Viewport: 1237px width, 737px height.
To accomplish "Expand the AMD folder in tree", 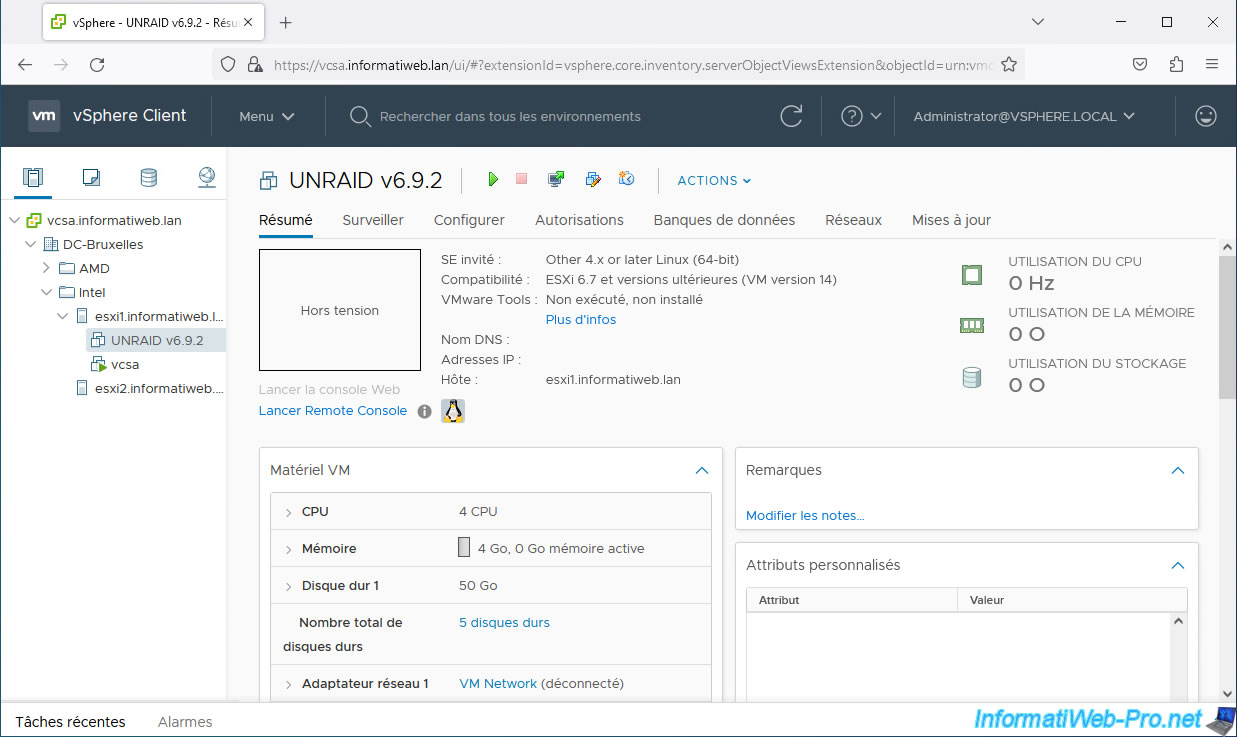I will 46,268.
